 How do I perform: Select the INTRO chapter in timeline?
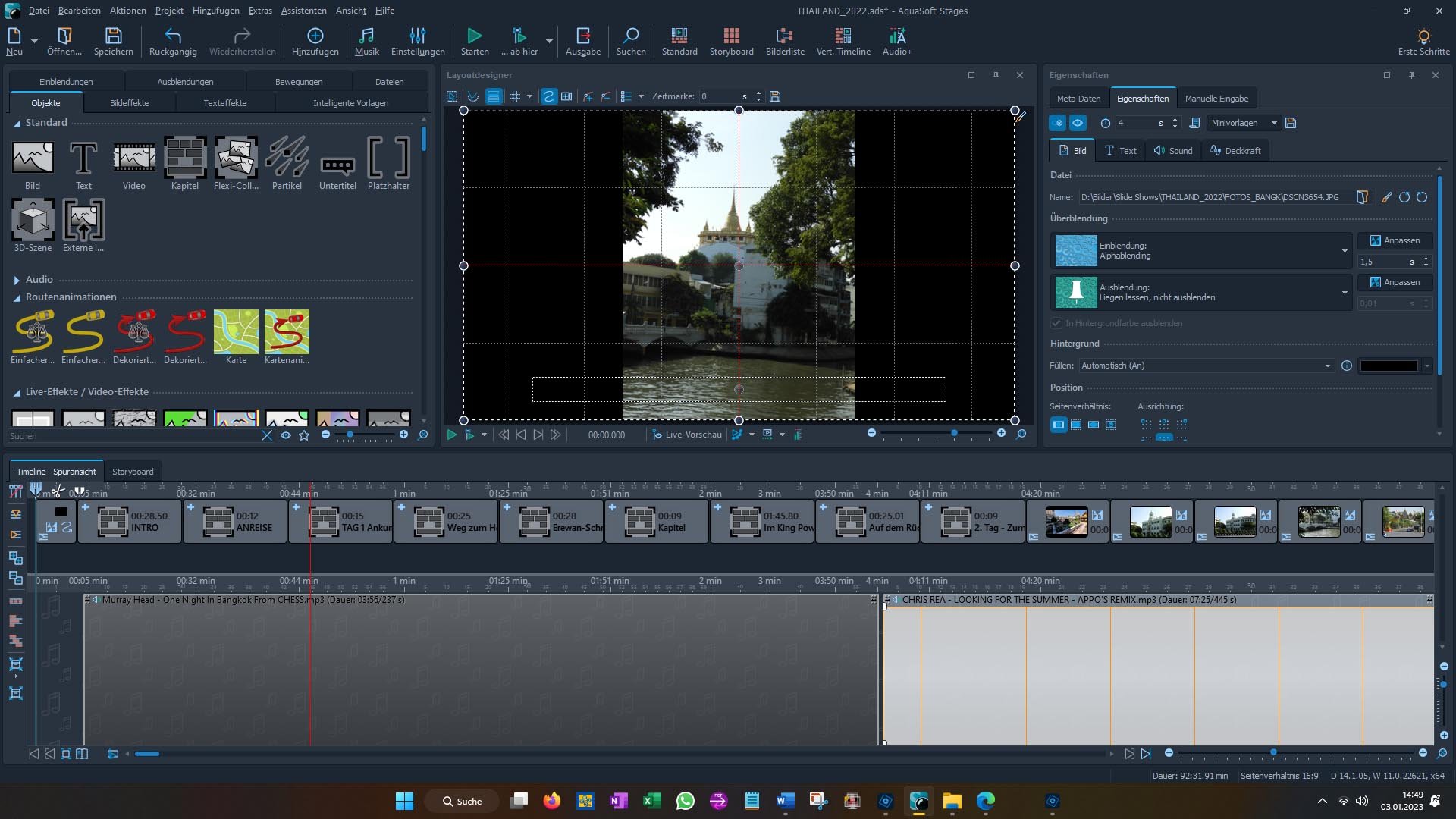pyautogui.click(x=130, y=522)
